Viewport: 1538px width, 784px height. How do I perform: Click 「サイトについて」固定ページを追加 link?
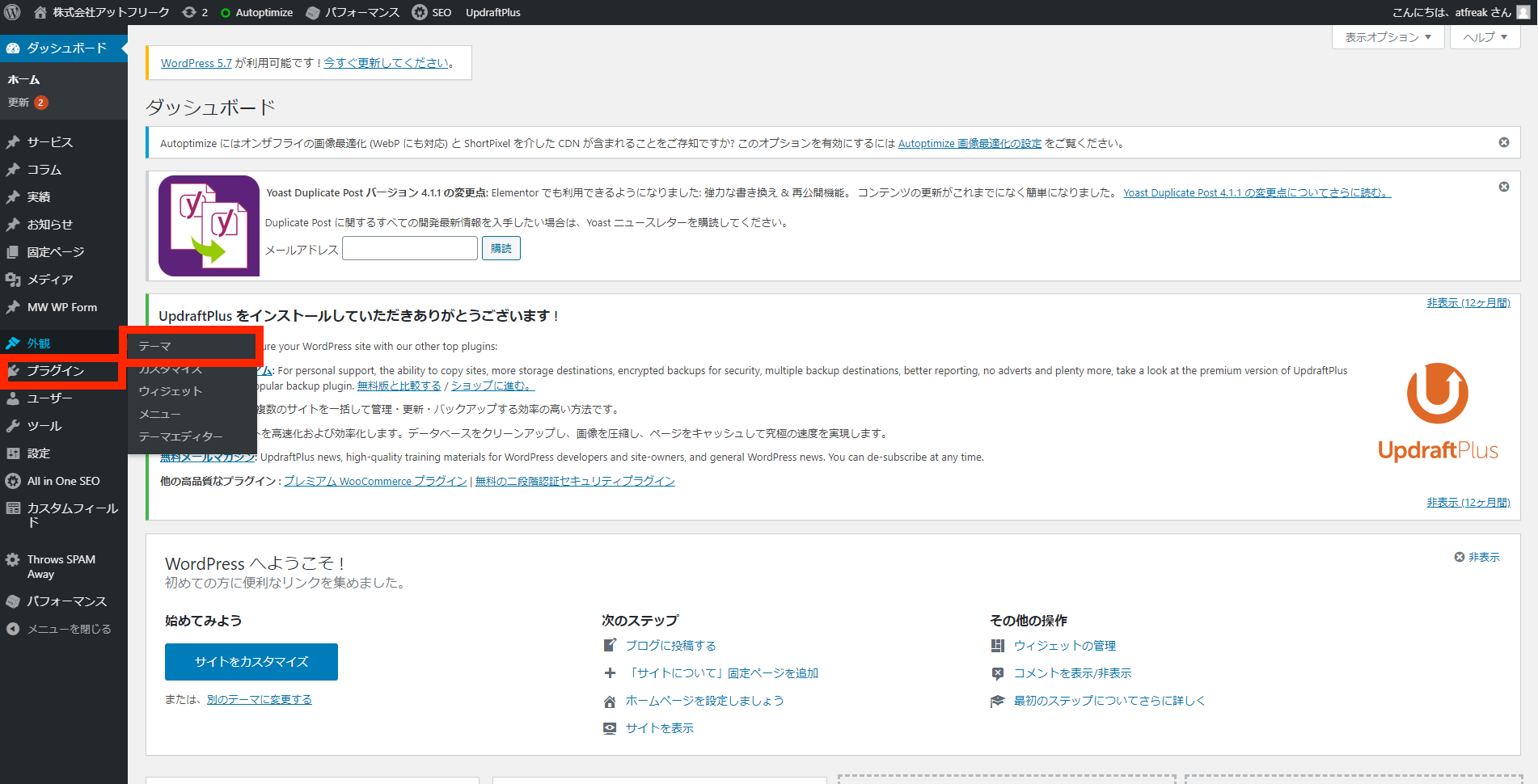tap(722, 673)
